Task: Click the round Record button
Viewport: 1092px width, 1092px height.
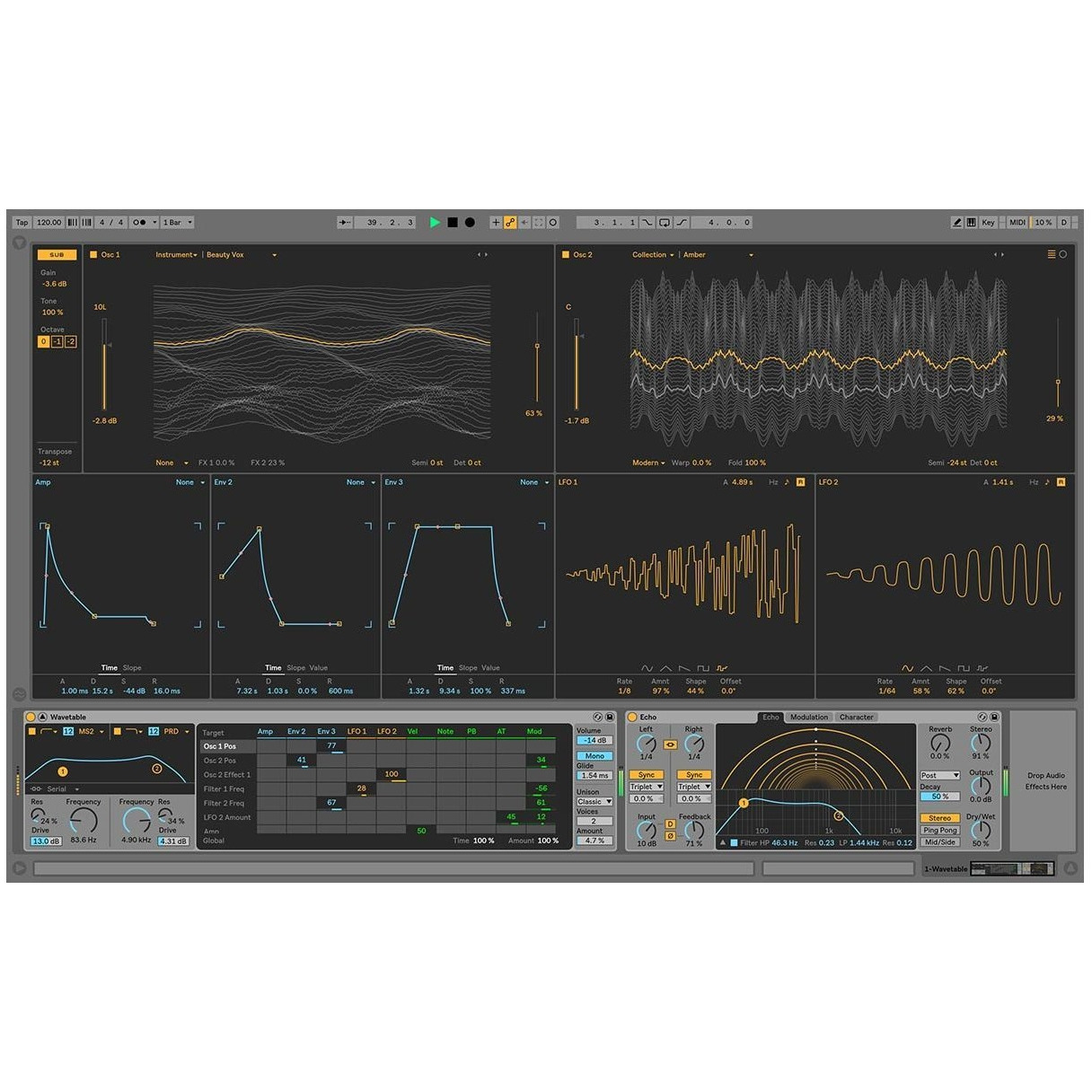Action: (470, 223)
